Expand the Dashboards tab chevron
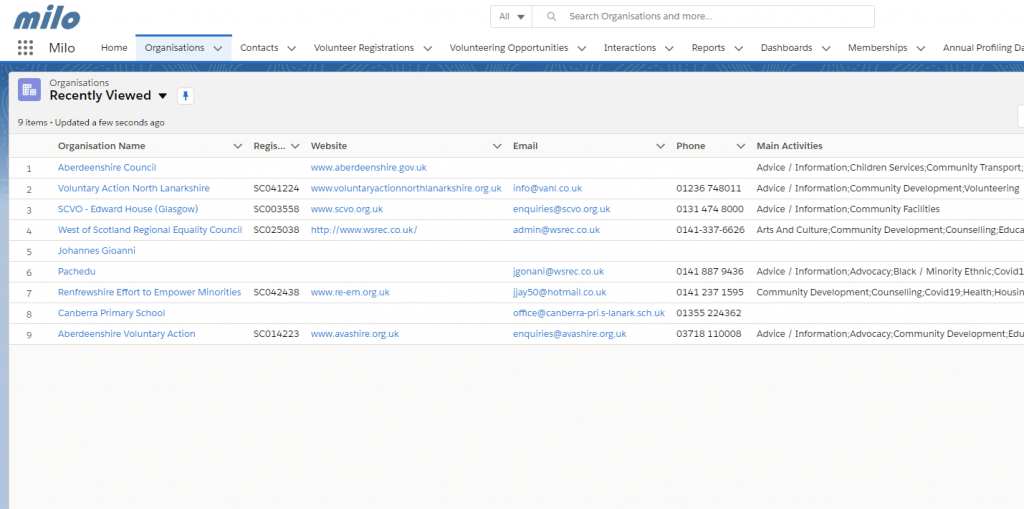 (x=826, y=48)
